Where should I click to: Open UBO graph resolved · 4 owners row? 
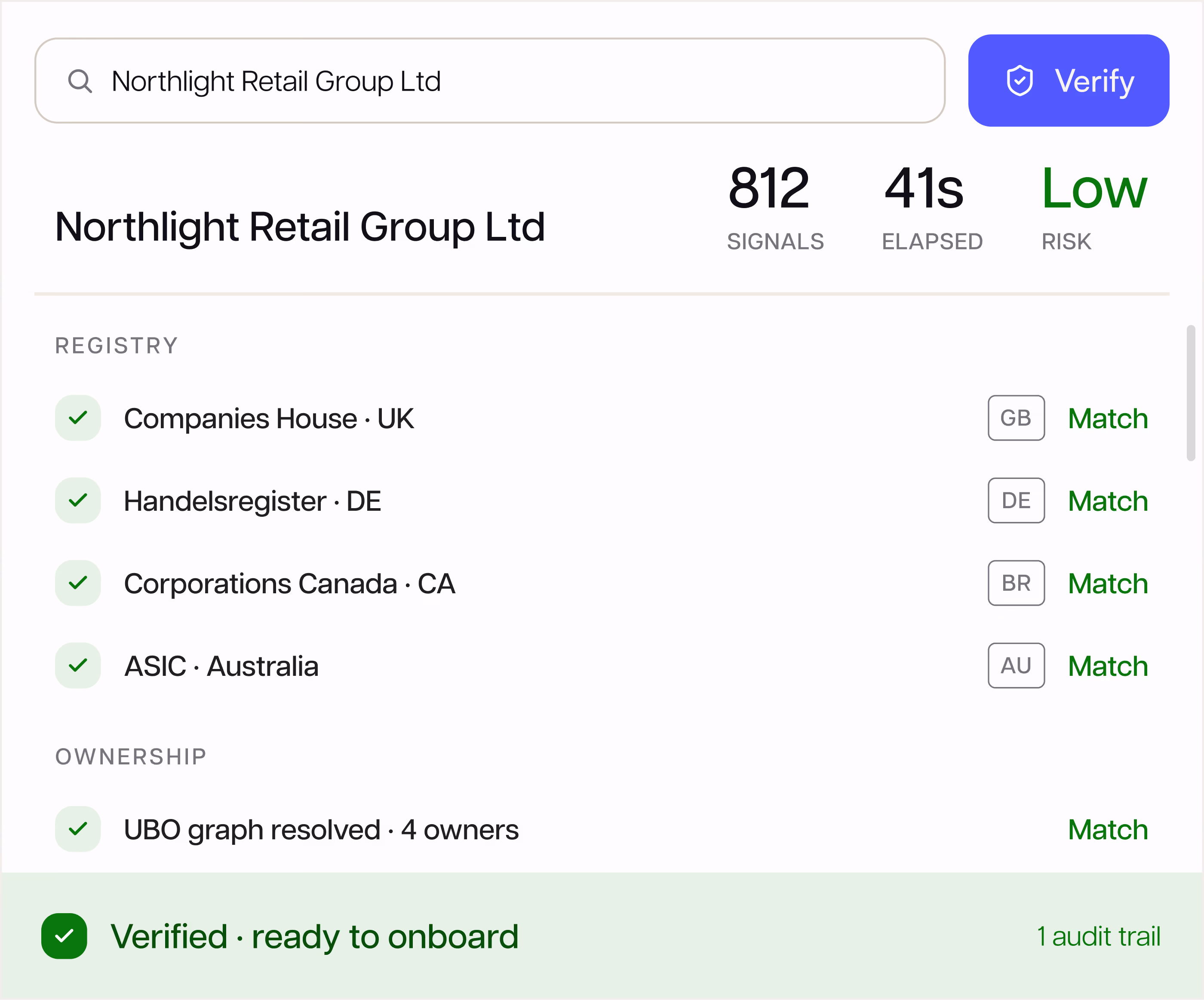coord(602,829)
